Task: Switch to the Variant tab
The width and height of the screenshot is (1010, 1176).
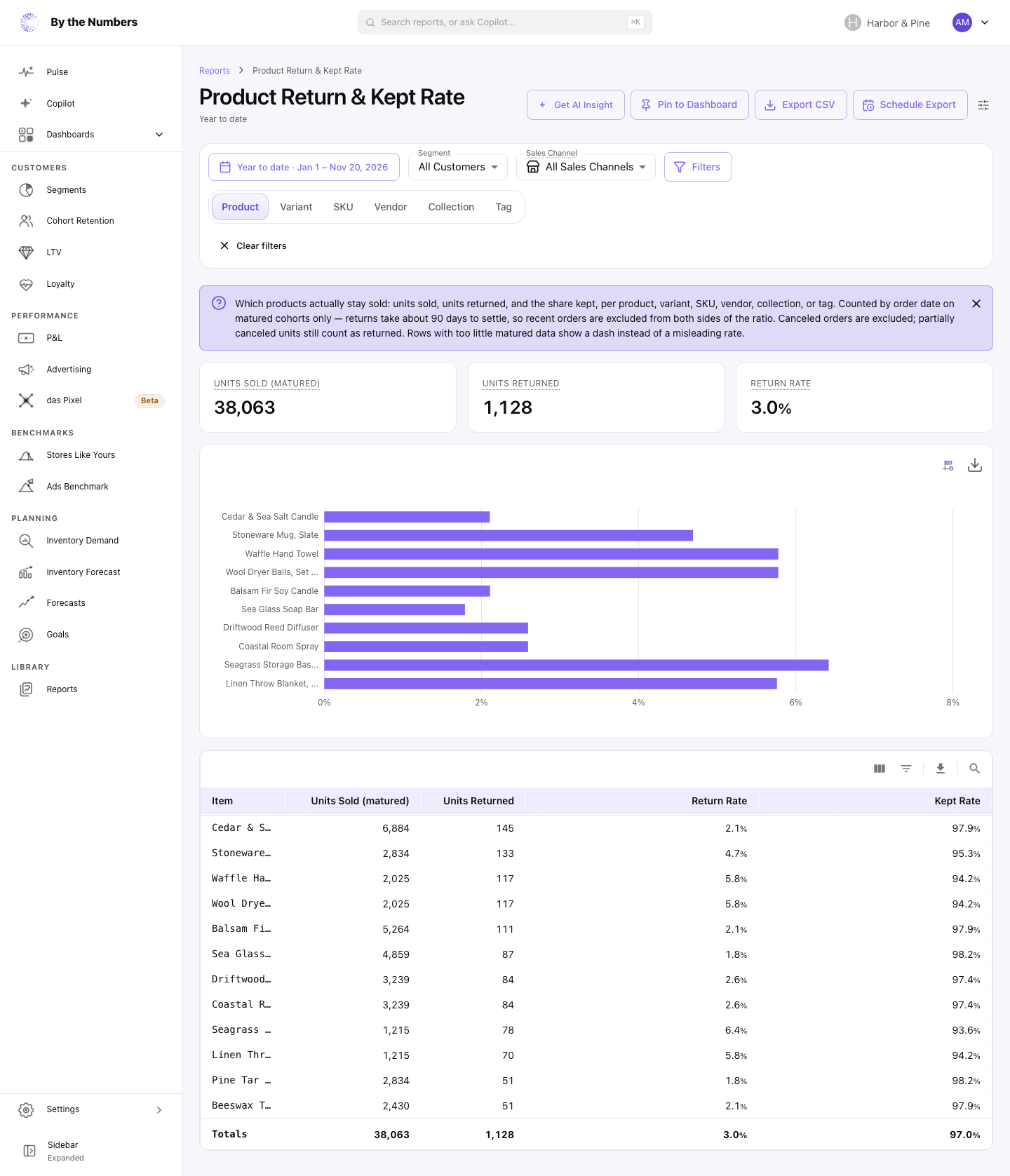Action: pyautogui.click(x=296, y=207)
